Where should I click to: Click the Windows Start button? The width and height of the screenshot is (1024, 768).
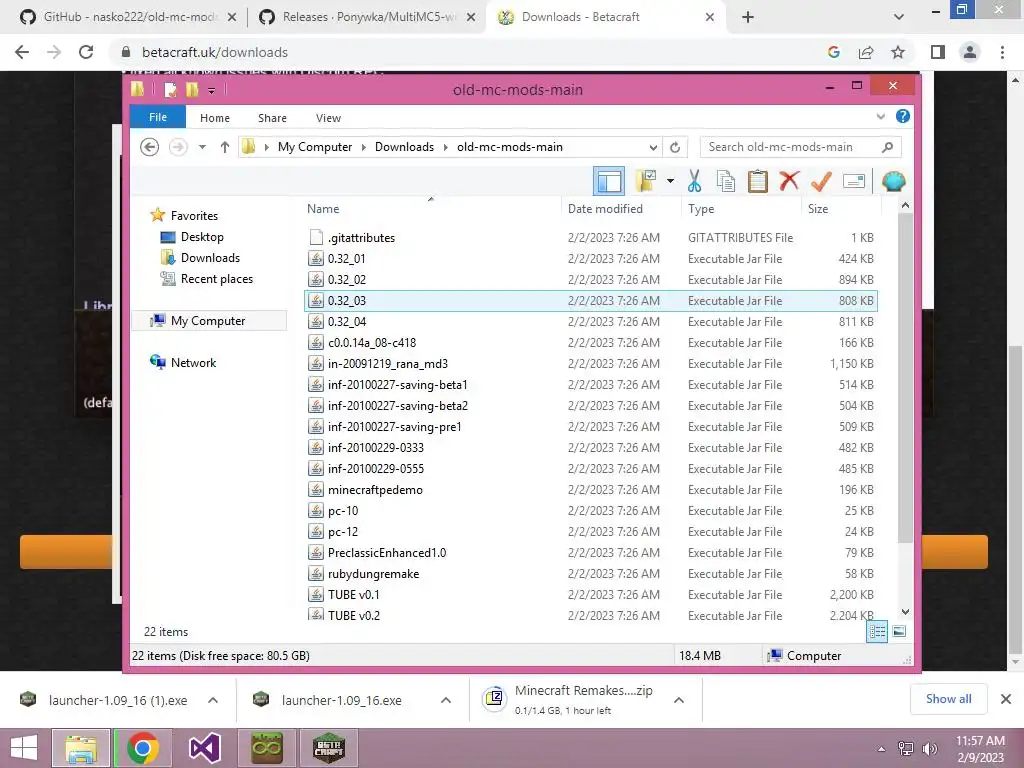24,748
